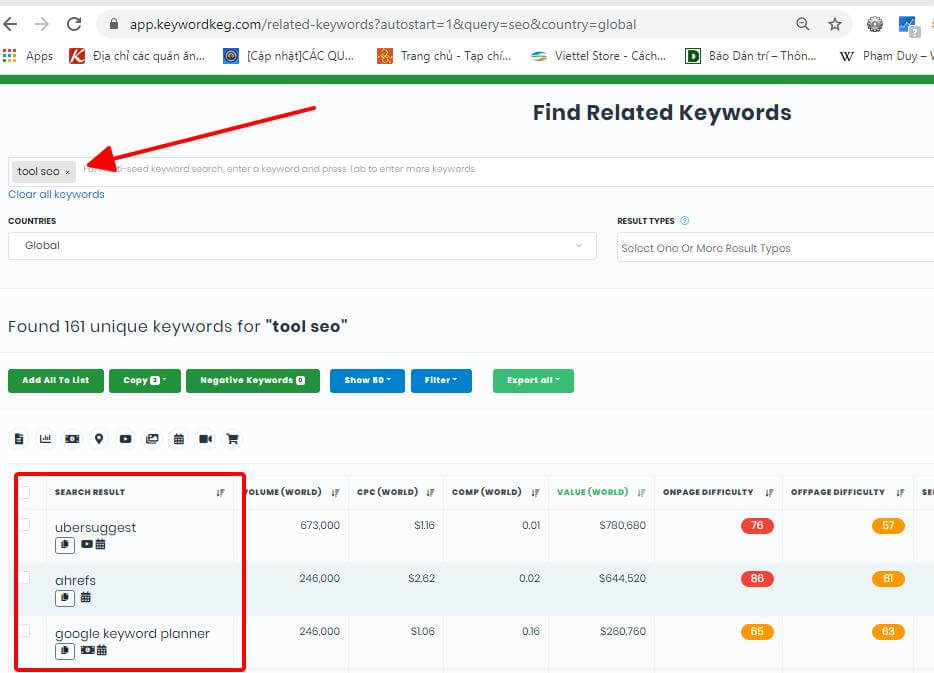
Task: Click the bar chart filter icon
Action: pos(45,439)
